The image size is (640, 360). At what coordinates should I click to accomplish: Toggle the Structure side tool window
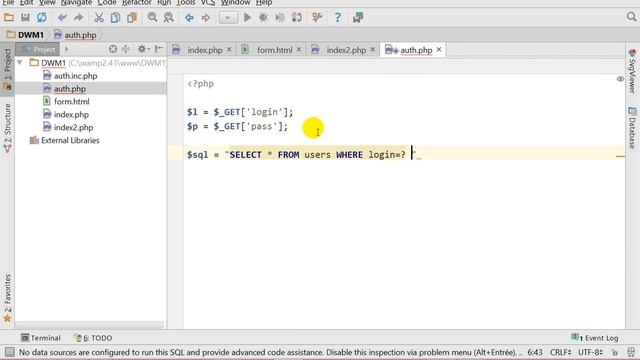coord(7,128)
